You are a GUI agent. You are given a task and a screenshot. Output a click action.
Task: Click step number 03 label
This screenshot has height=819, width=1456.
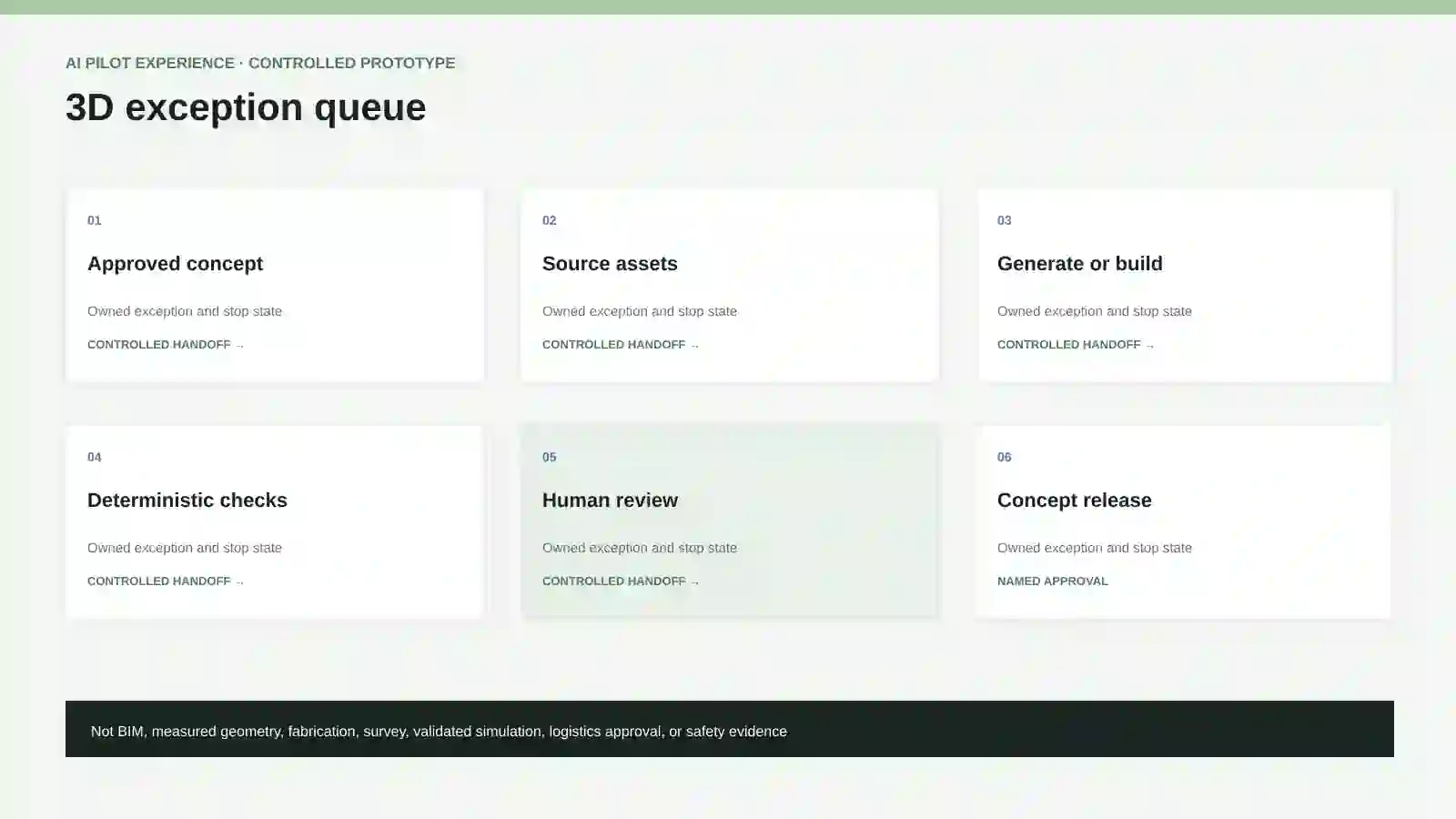(x=1005, y=220)
